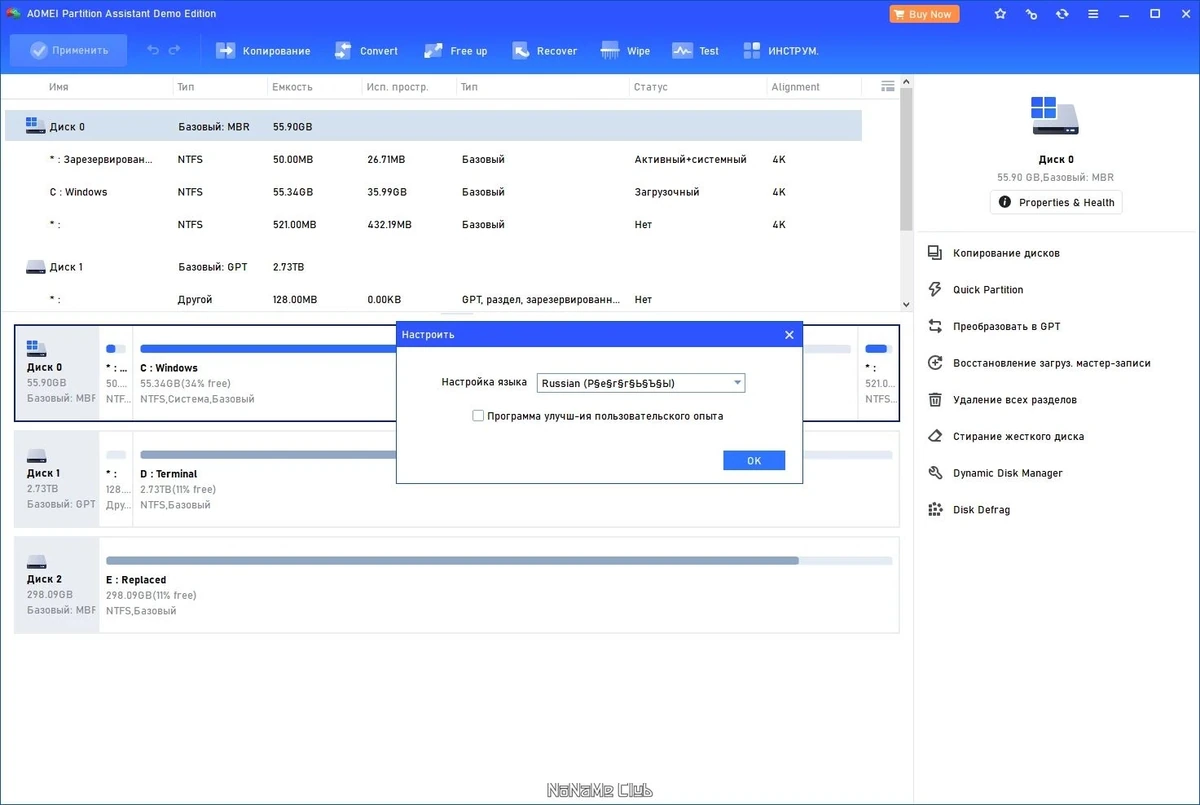Sort by Alignment column header
Image resolution: width=1200 pixels, height=805 pixels.
795,87
